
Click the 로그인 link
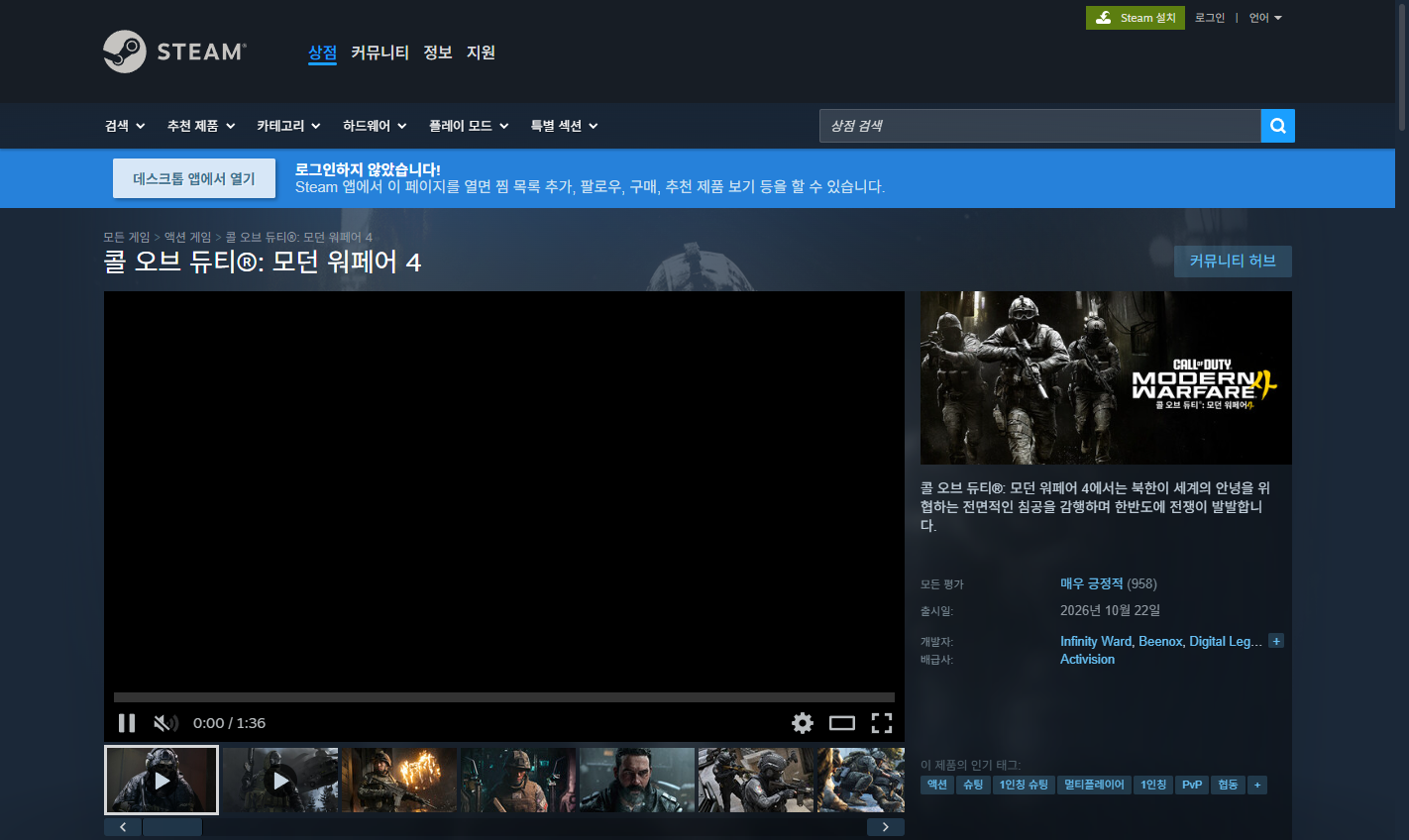click(x=1210, y=18)
